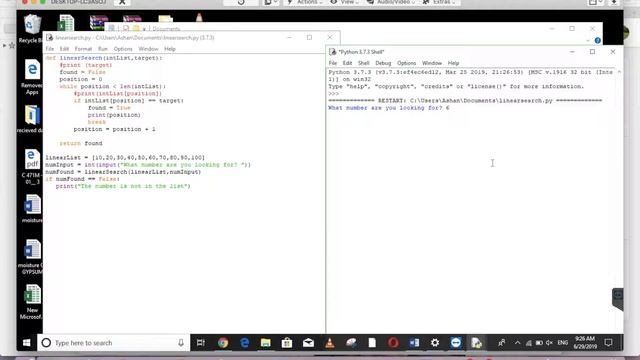Screen dimensions: 640x360
Task: Open Edit menu in linearsearch.py editor
Action: (x=64, y=49)
